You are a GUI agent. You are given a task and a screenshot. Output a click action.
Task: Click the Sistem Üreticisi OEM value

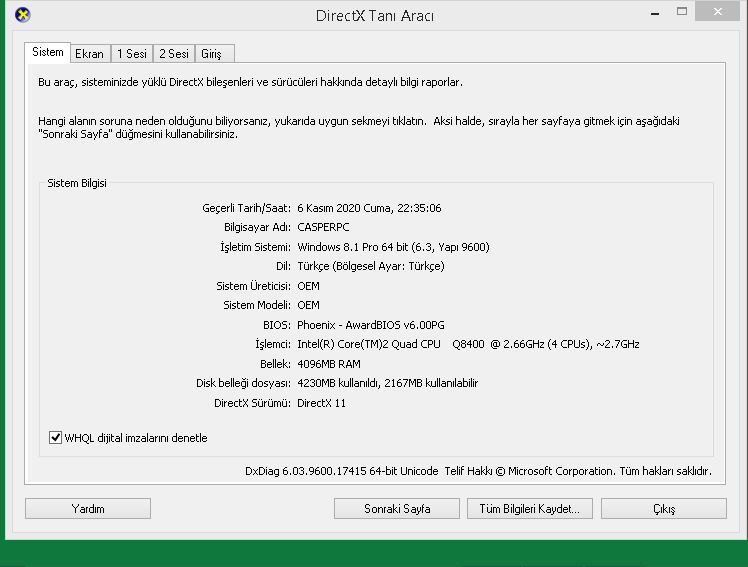(308, 286)
